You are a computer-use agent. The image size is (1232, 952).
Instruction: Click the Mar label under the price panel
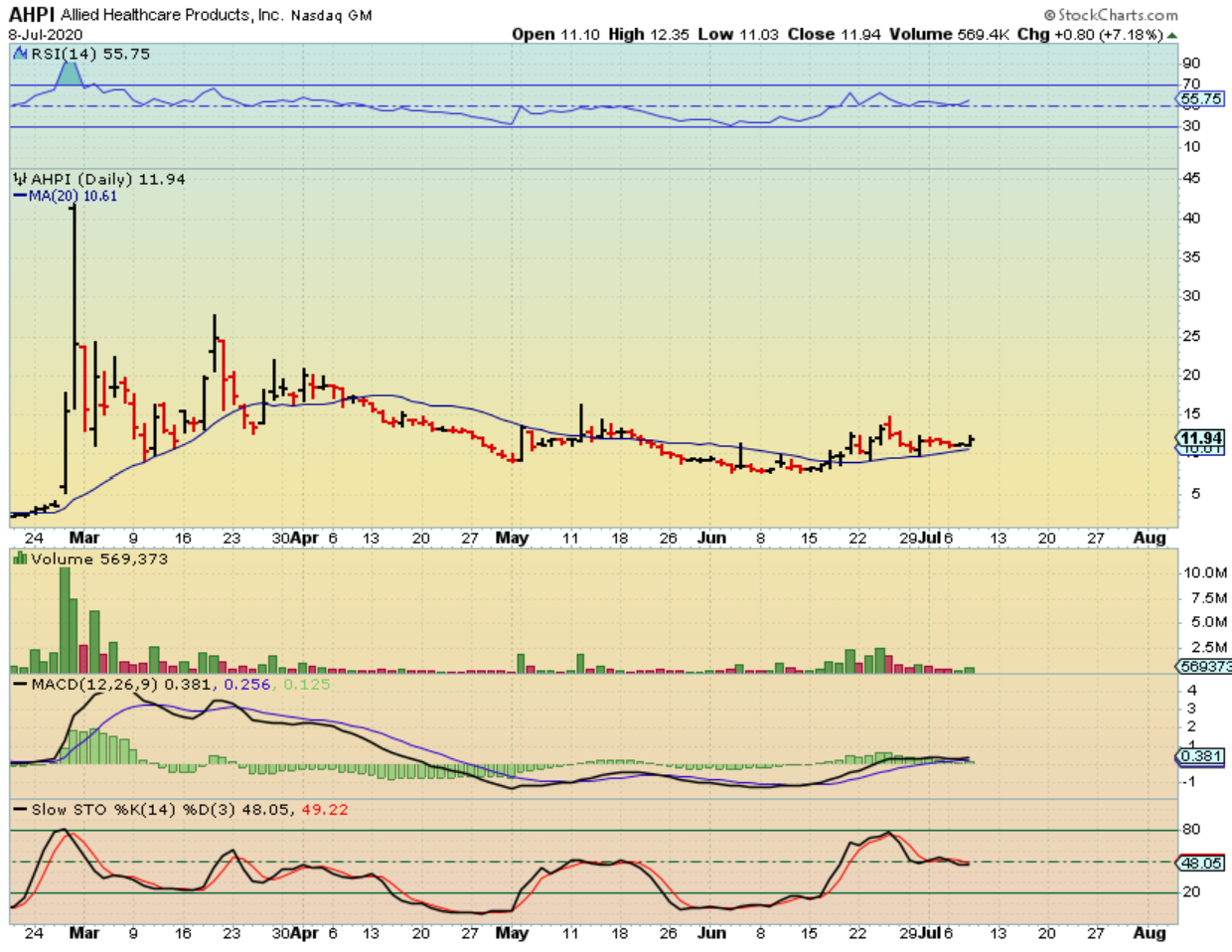[84, 538]
